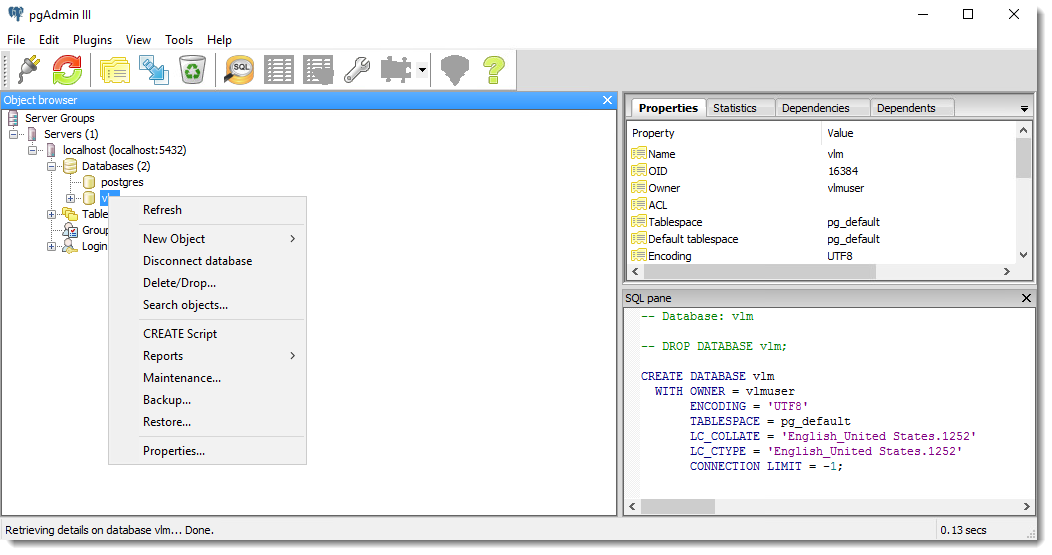Open the Reports submenu

(x=207, y=356)
